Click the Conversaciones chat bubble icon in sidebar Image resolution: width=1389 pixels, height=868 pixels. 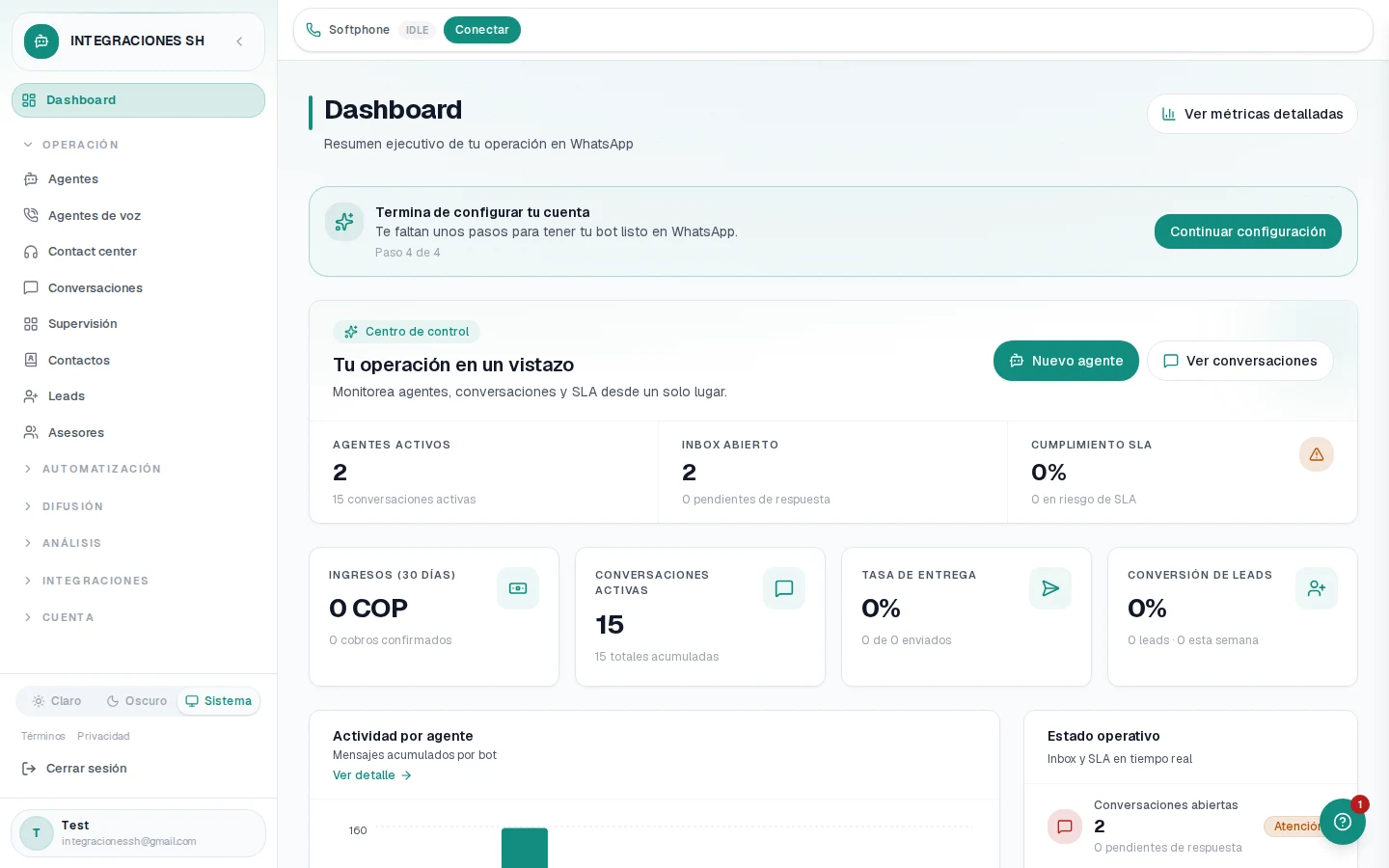pos(31,287)
